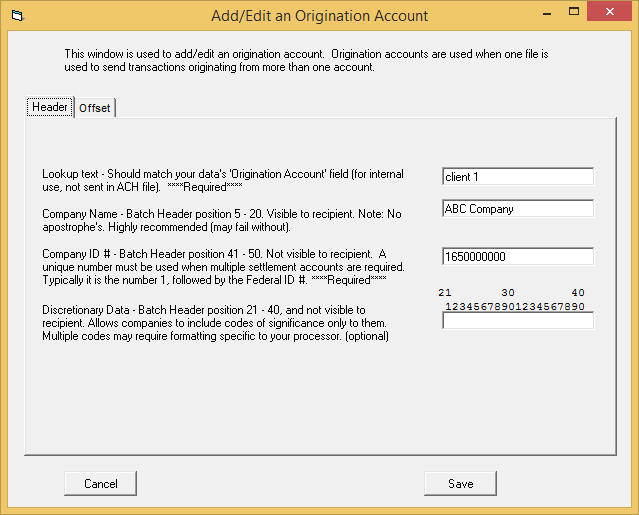Click the Discretionary Data description text
The image size is (639, 515).
[x=215, y=323]
